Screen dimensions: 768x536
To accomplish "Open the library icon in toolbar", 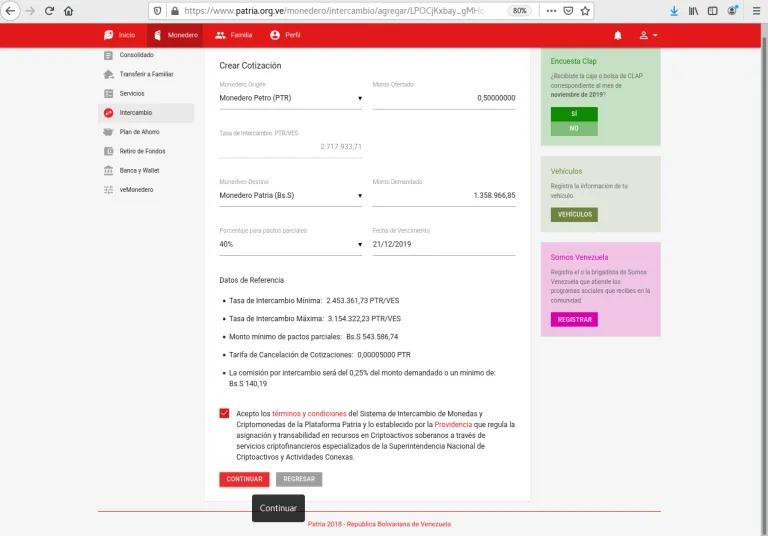I will (694, 11).
